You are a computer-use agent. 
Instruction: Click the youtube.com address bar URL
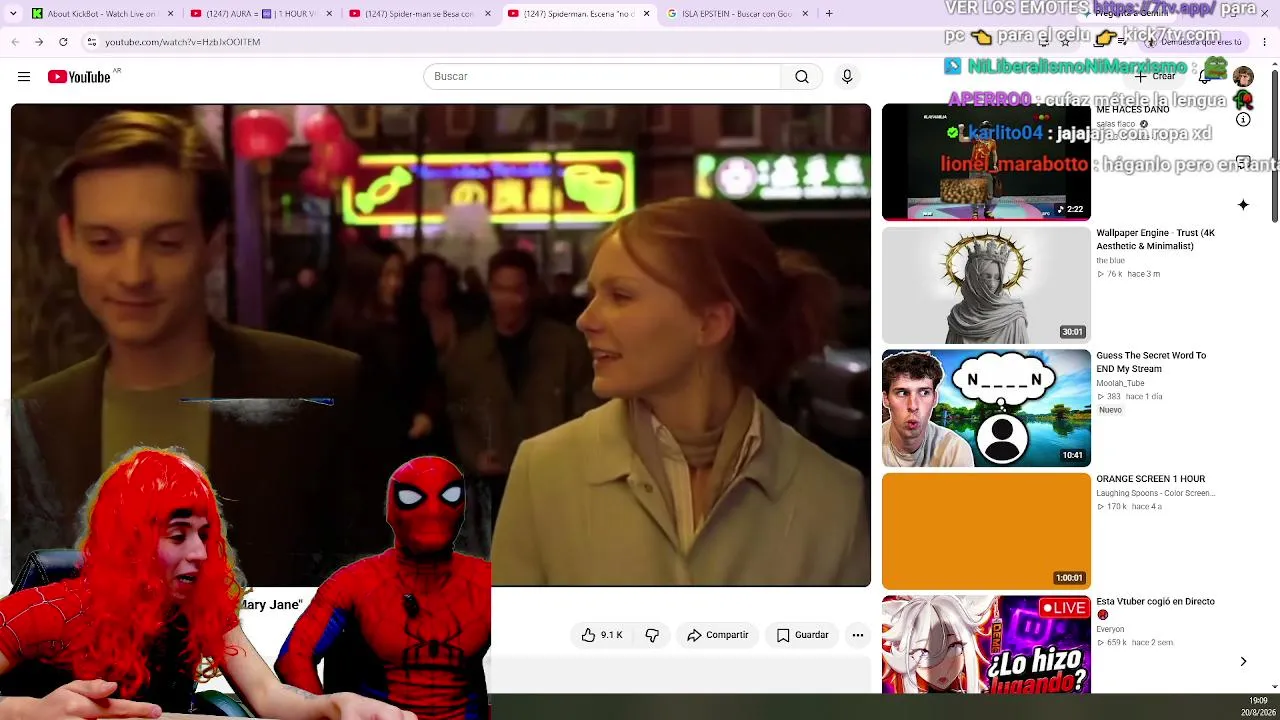(183, 42)
